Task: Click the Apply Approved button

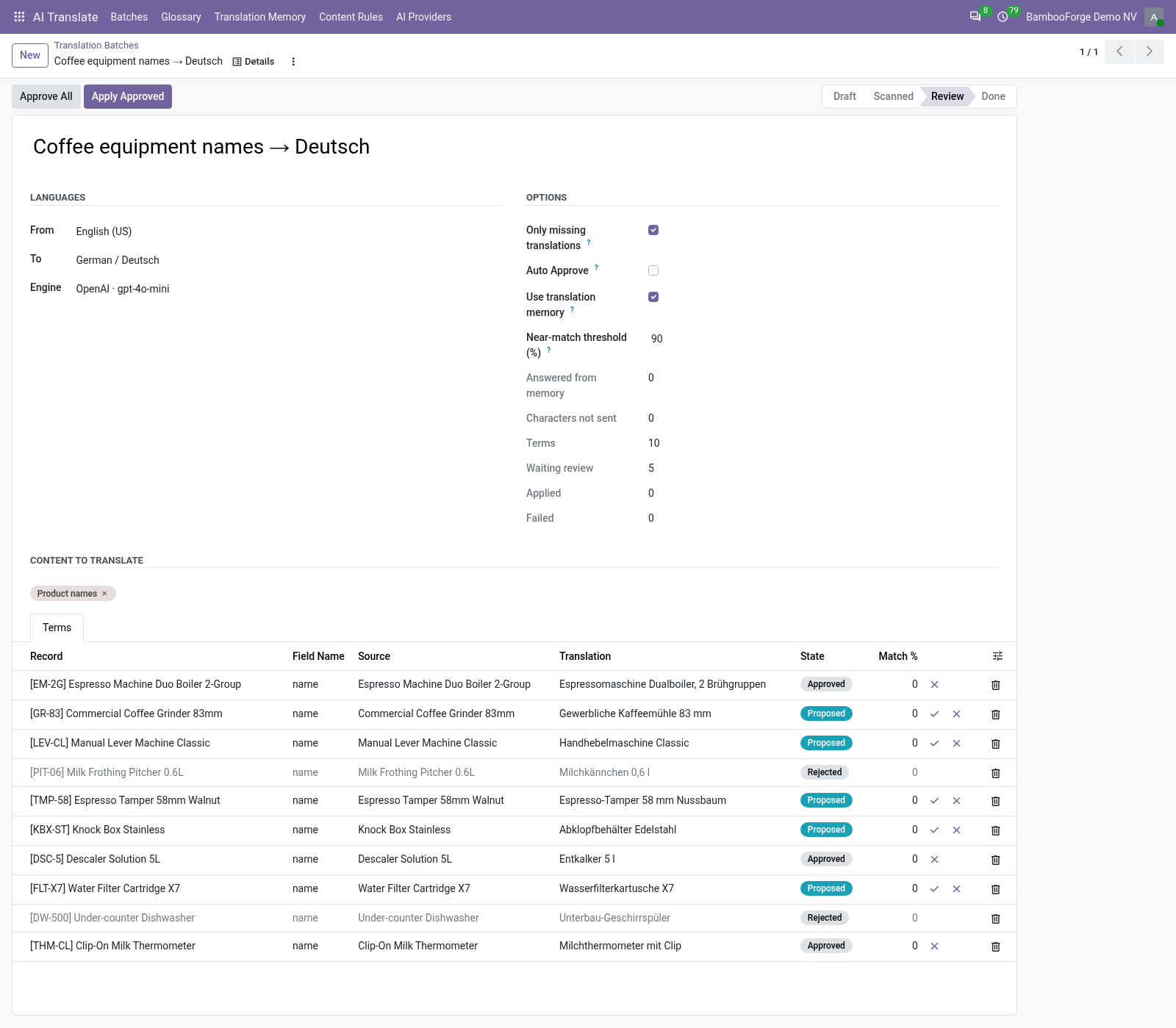Action: click(x=128, y=96)
